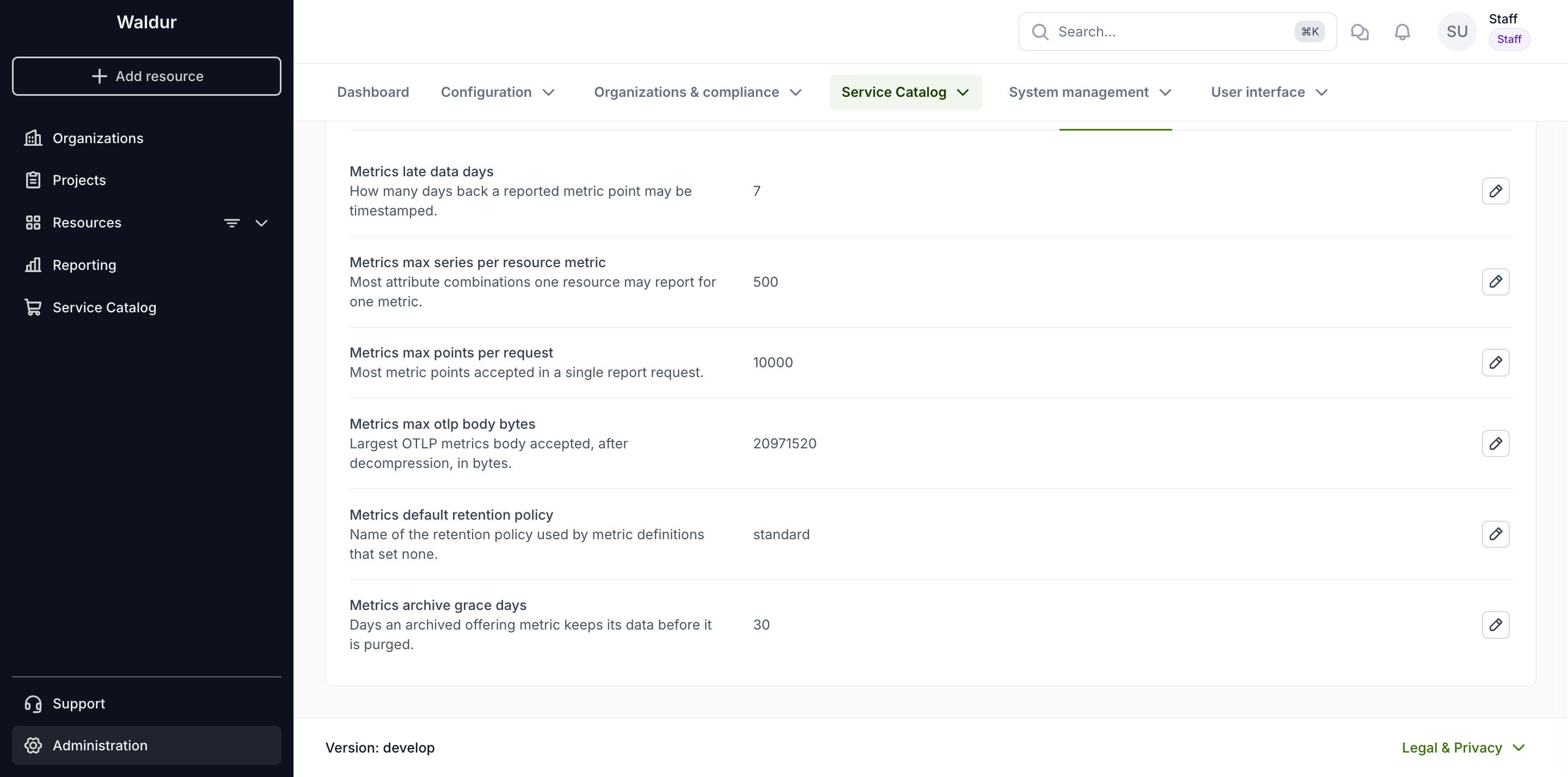Viewport: 1568px width, 777px height.
Task: Click the Projects clipboard icon in sidebar
Action: pyautogui.click(x=33, y=180)
